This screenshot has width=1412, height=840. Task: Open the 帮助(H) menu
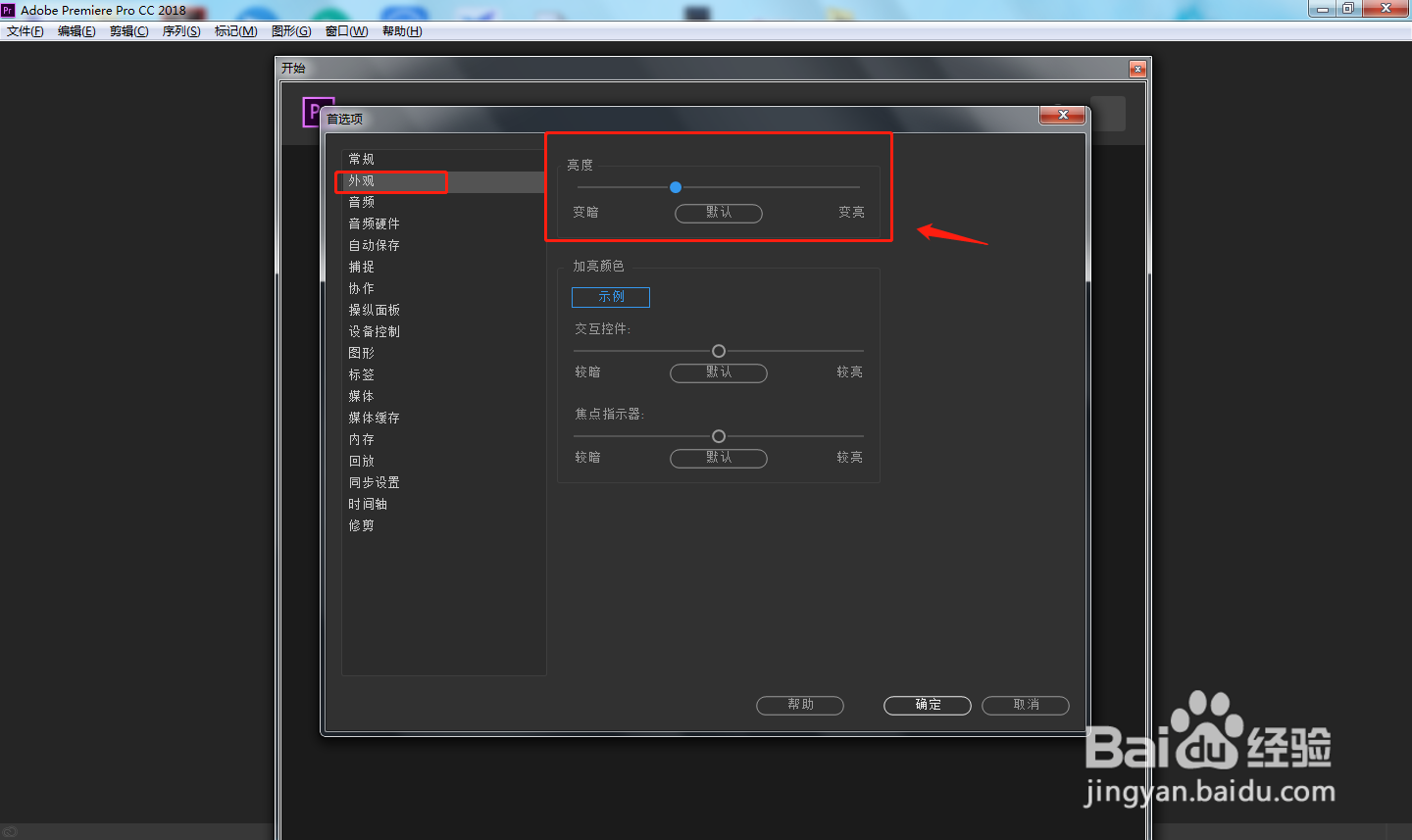click(x=402, y=31)
